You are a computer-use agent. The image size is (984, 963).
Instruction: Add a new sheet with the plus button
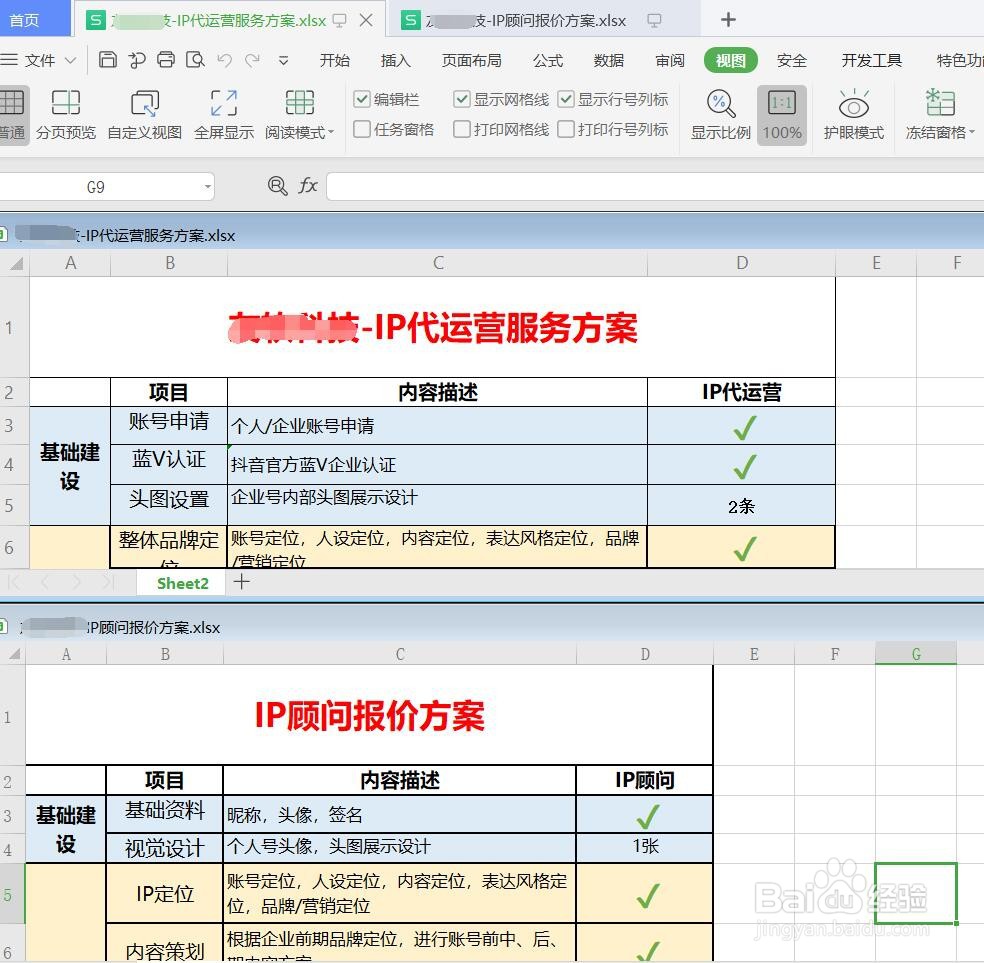pyautogui.click(x=240, y=583)
